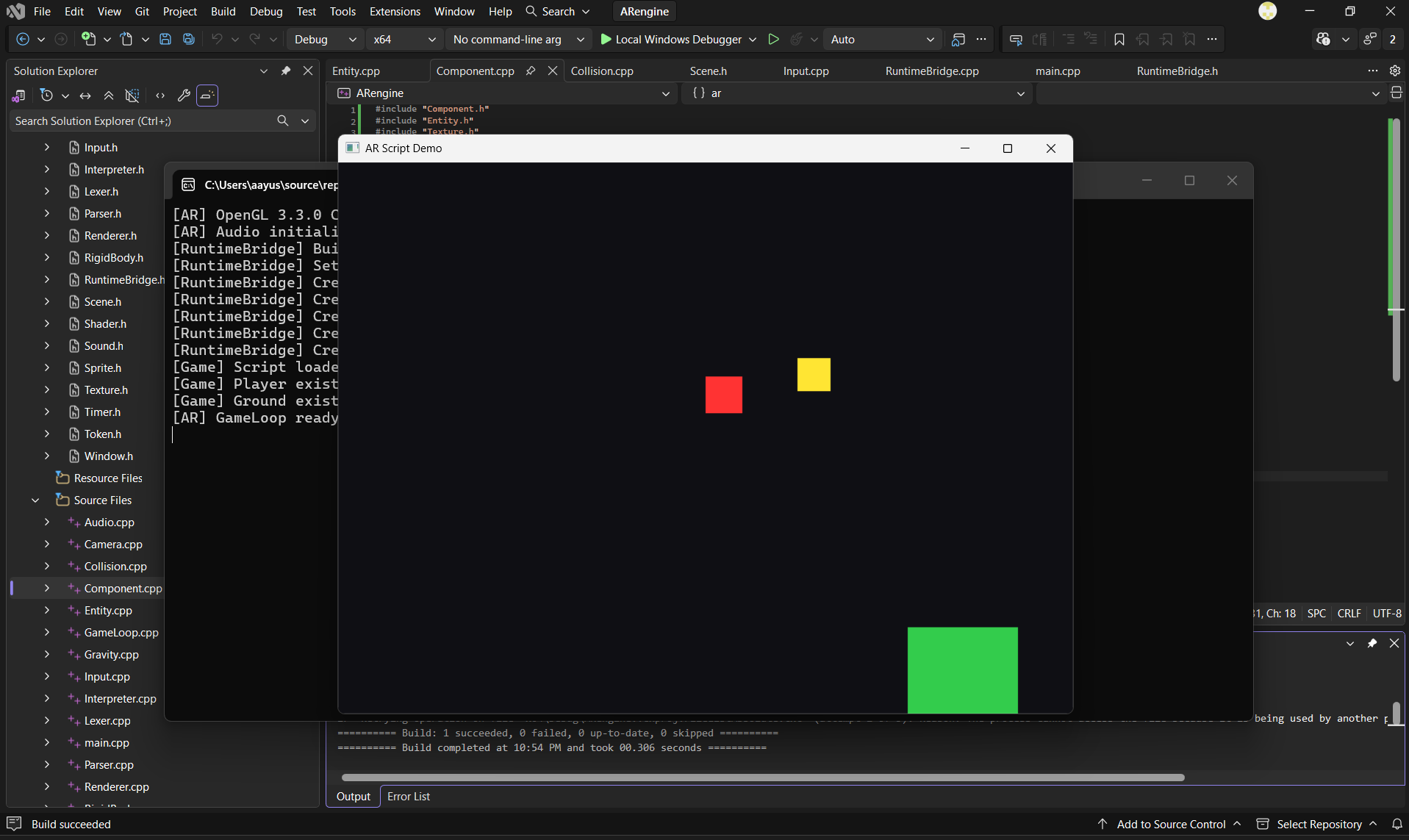Open the Git menu
The height and width of the screenshot is (840, 1409).
click(142, 11)
